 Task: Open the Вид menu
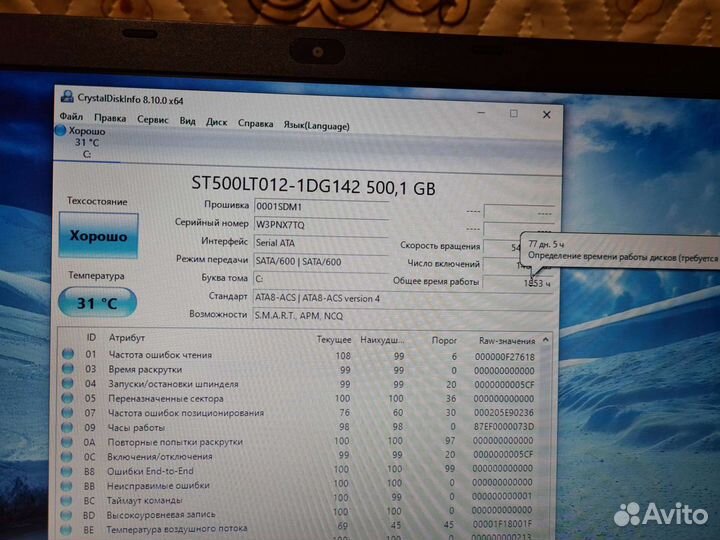tap(187, 121)
